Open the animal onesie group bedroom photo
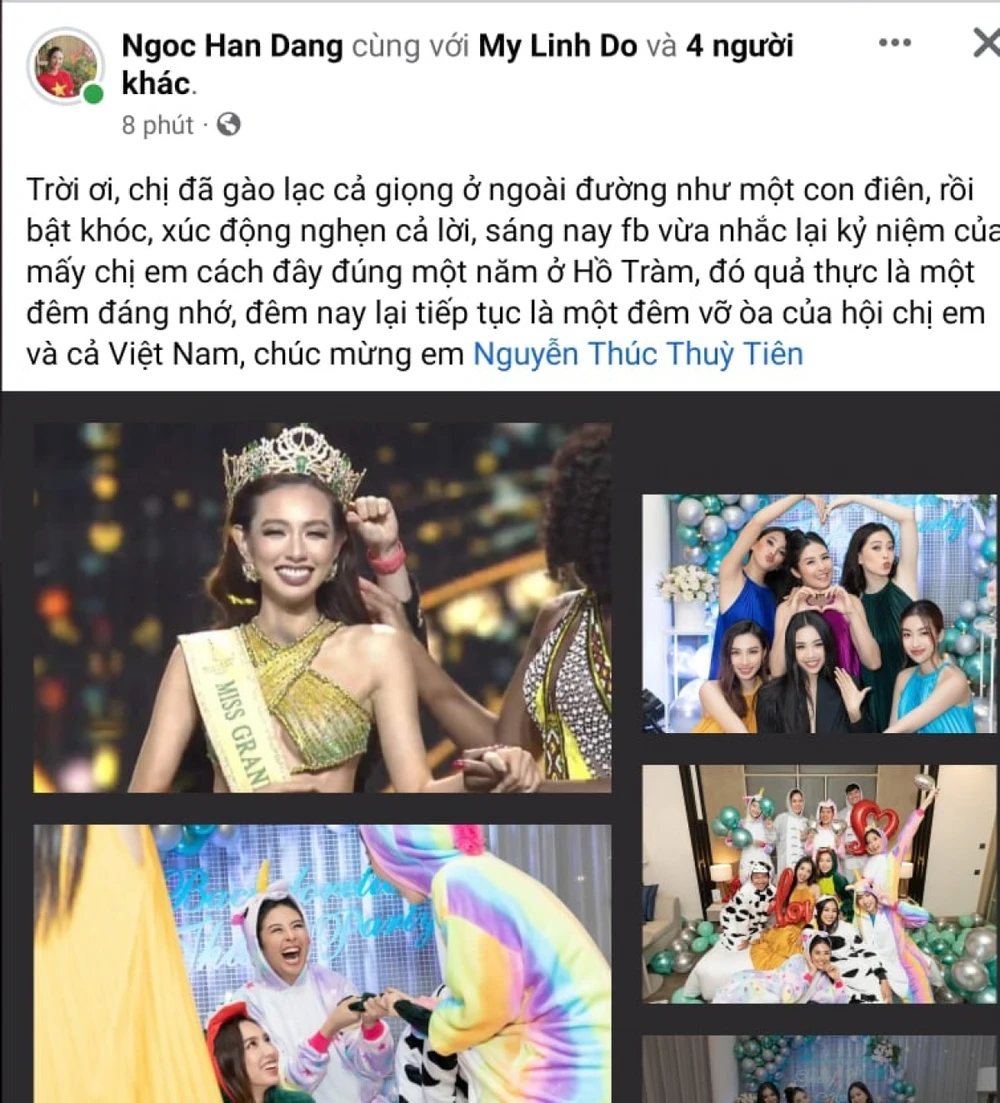 pos(819,884)
